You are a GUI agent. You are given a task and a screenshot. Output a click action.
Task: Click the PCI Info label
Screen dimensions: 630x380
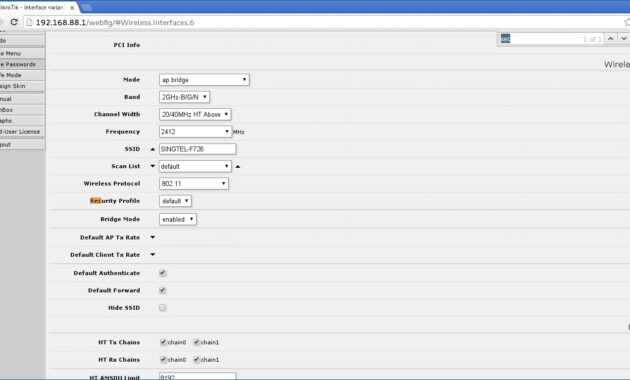pos(127,45)
